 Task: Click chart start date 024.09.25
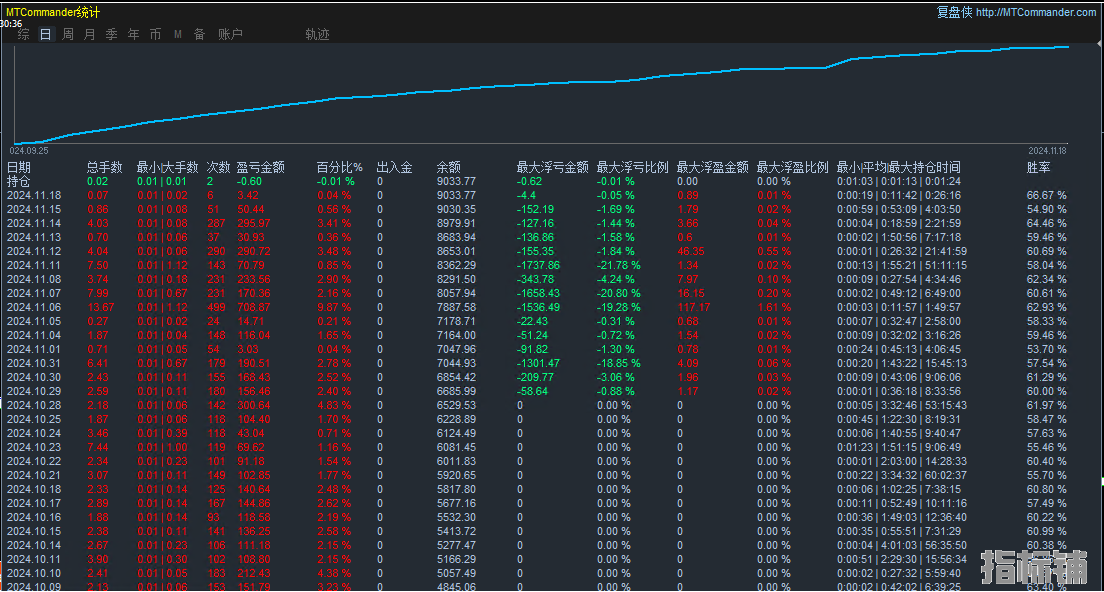pyautogui.click(x=29, y=151)
